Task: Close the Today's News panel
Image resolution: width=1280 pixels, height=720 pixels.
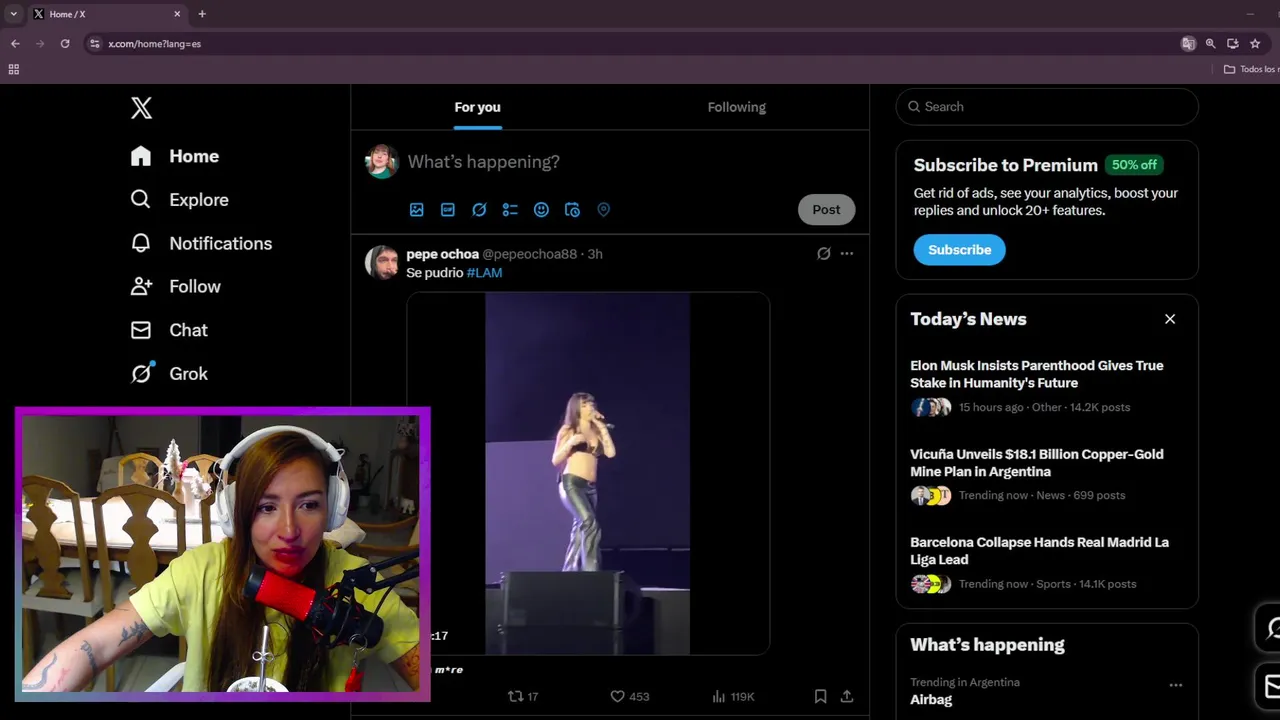Action: coord(1170,319)
